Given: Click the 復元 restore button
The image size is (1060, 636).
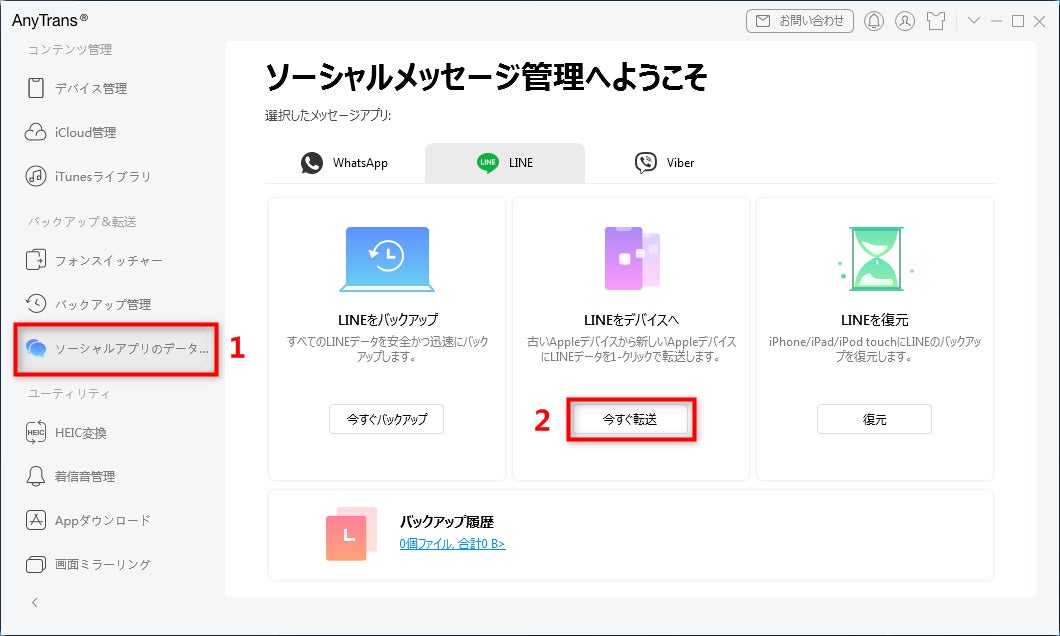Looking at the screenshot, I should pos(874,419).
